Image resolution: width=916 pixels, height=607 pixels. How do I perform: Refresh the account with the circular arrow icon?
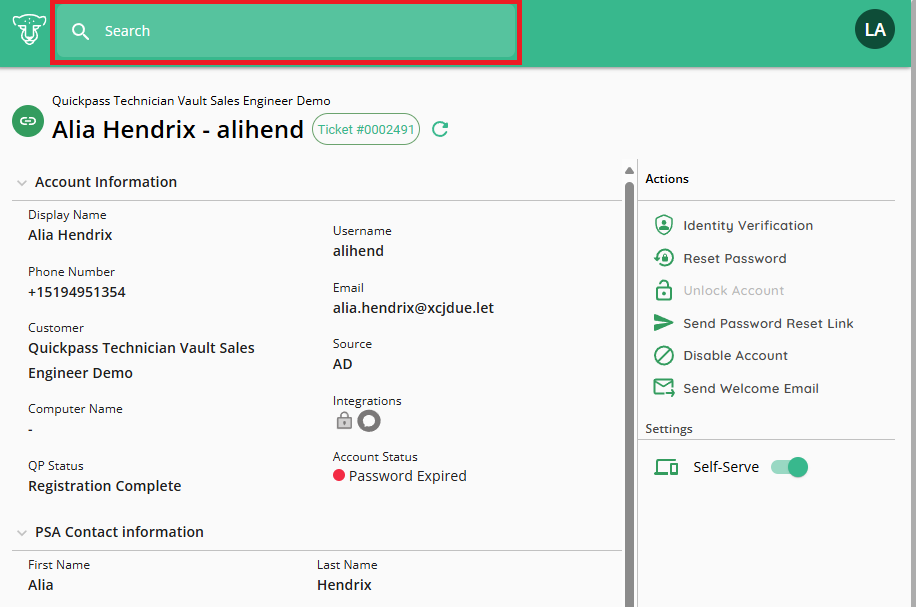(440, 129)
